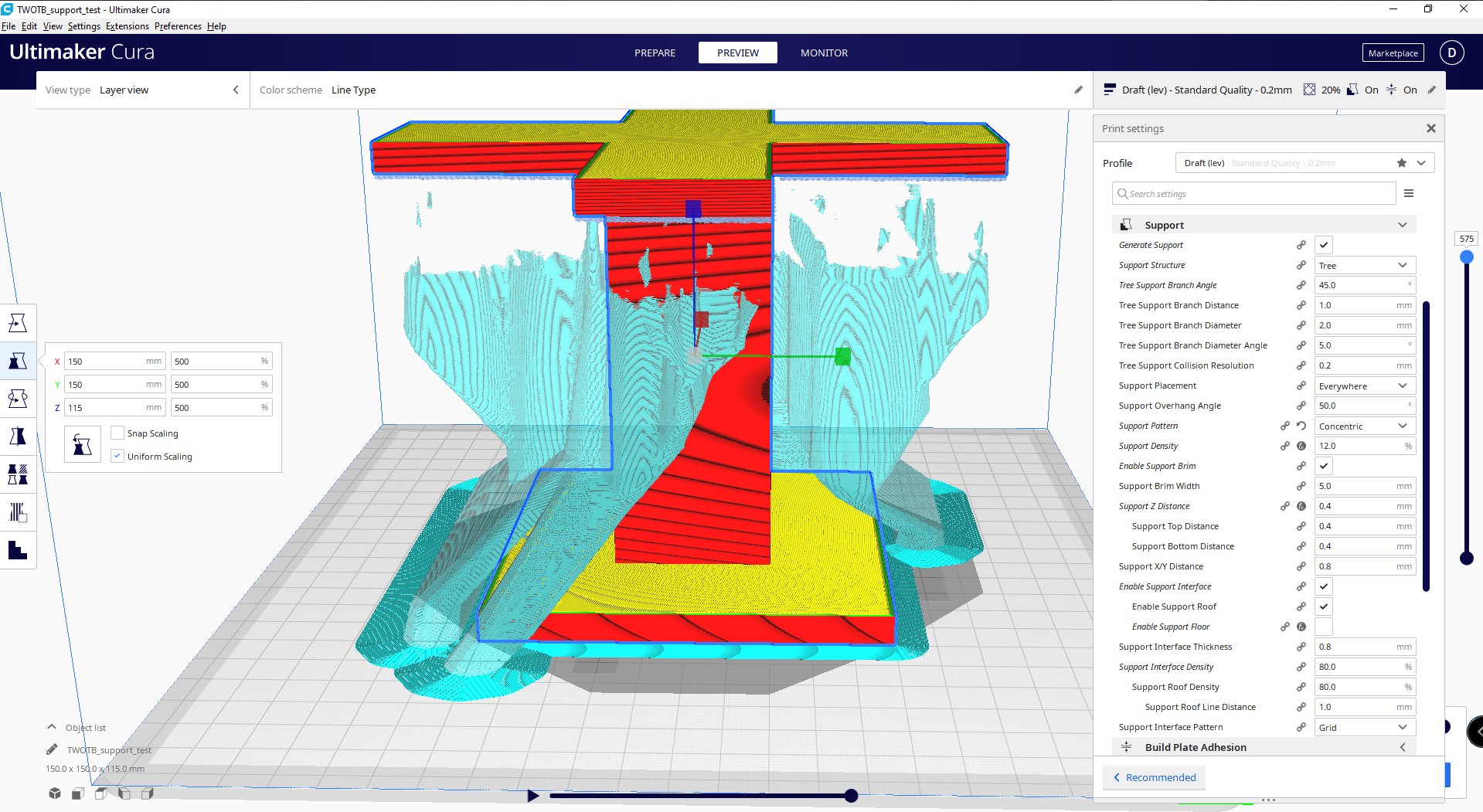Screen dimensions: 1483x812
Task: Switch to right side view camera icon
Action: (148, 793)
